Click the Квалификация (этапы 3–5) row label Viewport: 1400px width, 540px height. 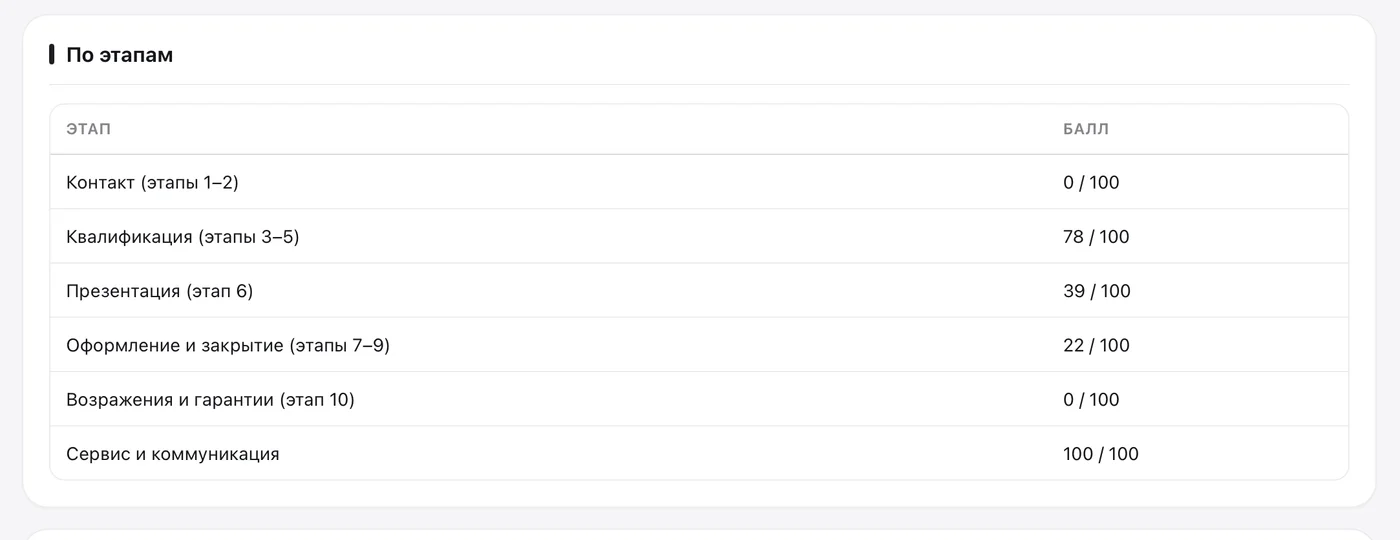click(x=183, y=237)
